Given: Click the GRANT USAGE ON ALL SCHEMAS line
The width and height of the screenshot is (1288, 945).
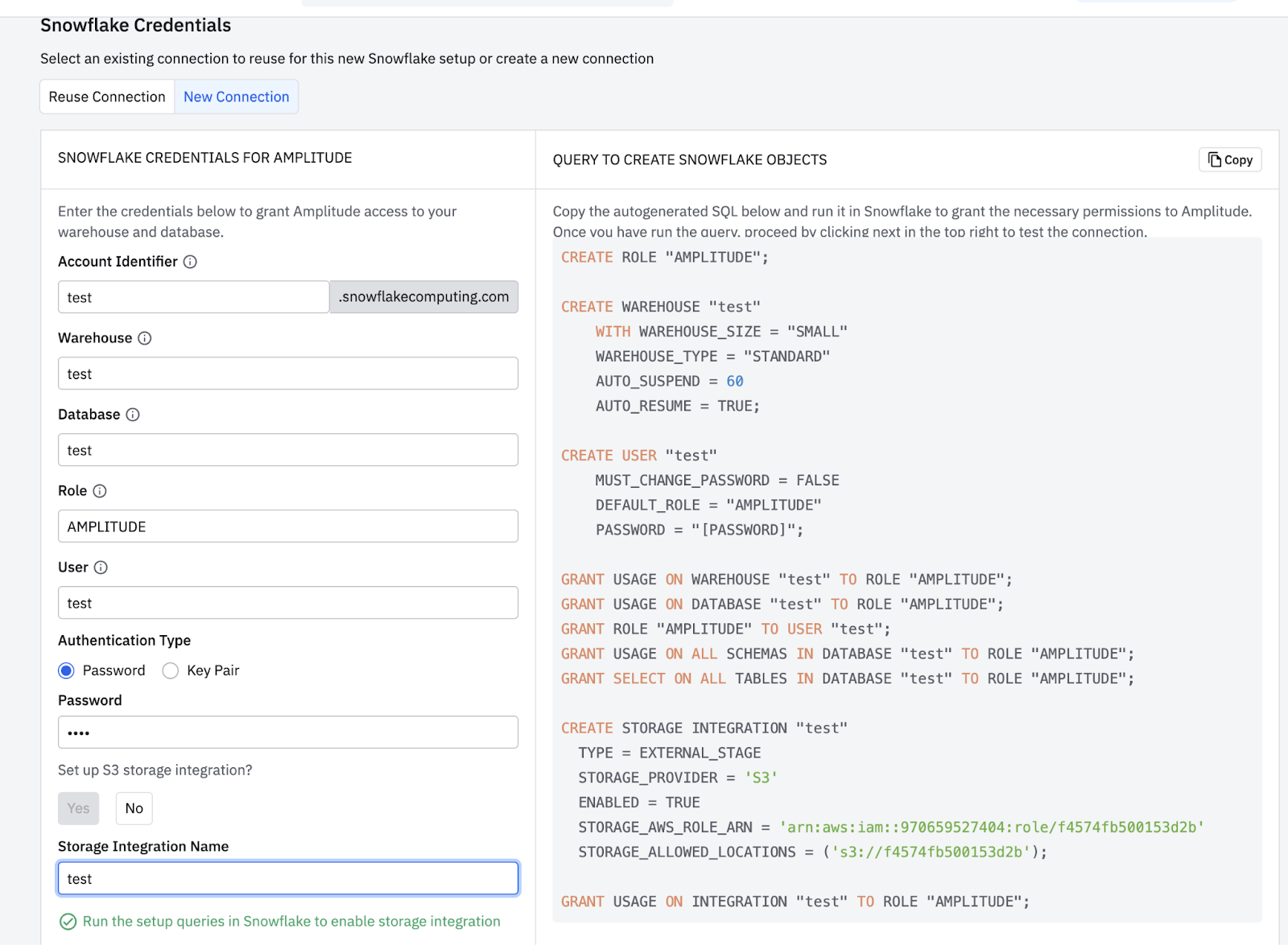Looking at the screenshot, I should [848, 654].
